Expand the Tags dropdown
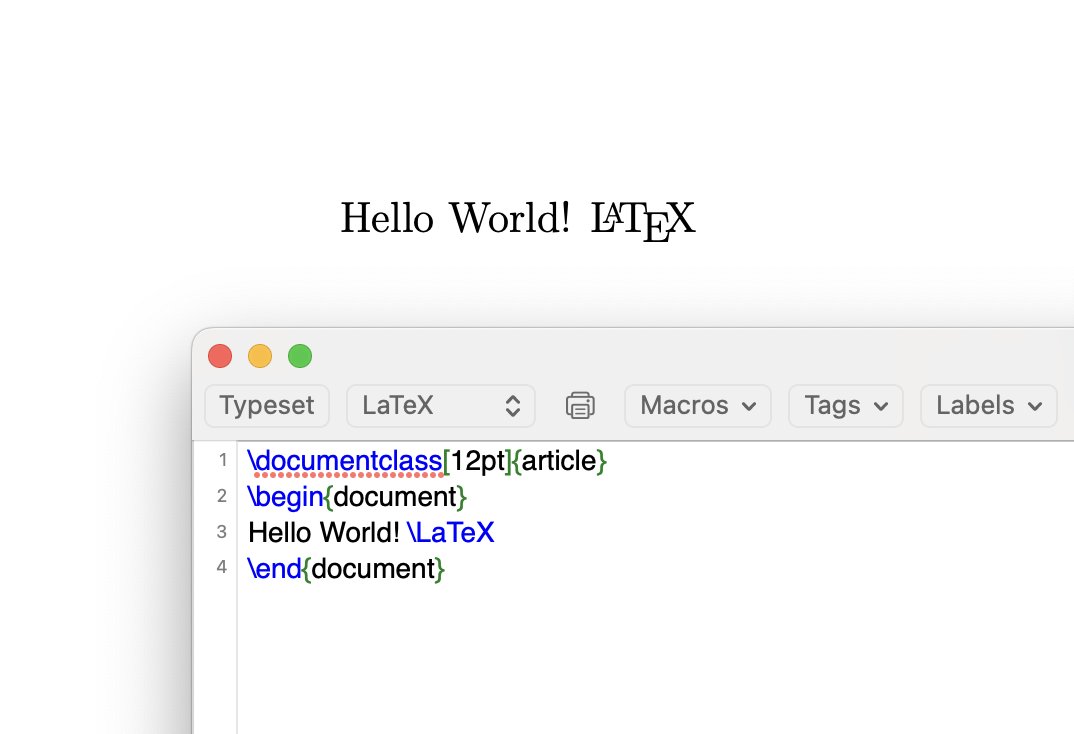Screen dimensions: 1074x734 pyautogui.click(x=846, y=405)
